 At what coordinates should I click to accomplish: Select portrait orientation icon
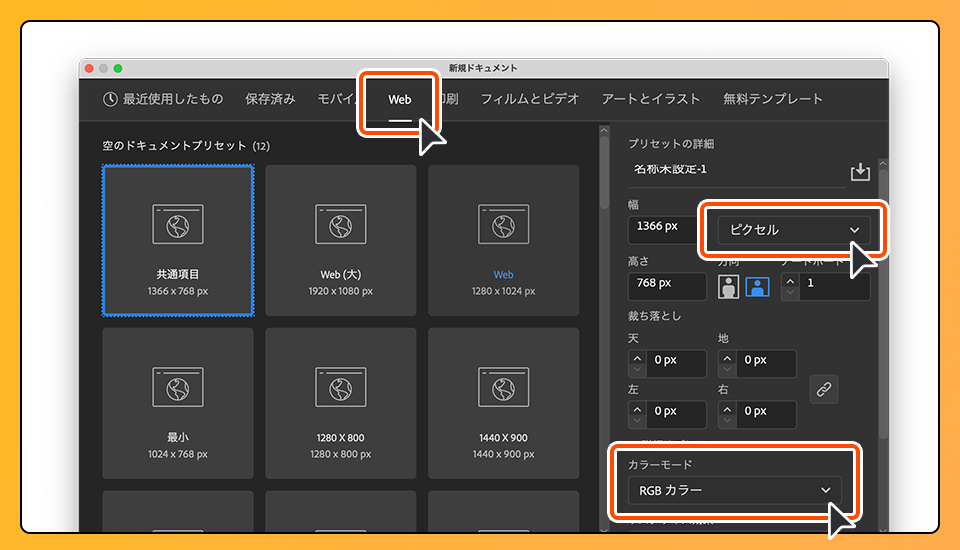[728, 287]
